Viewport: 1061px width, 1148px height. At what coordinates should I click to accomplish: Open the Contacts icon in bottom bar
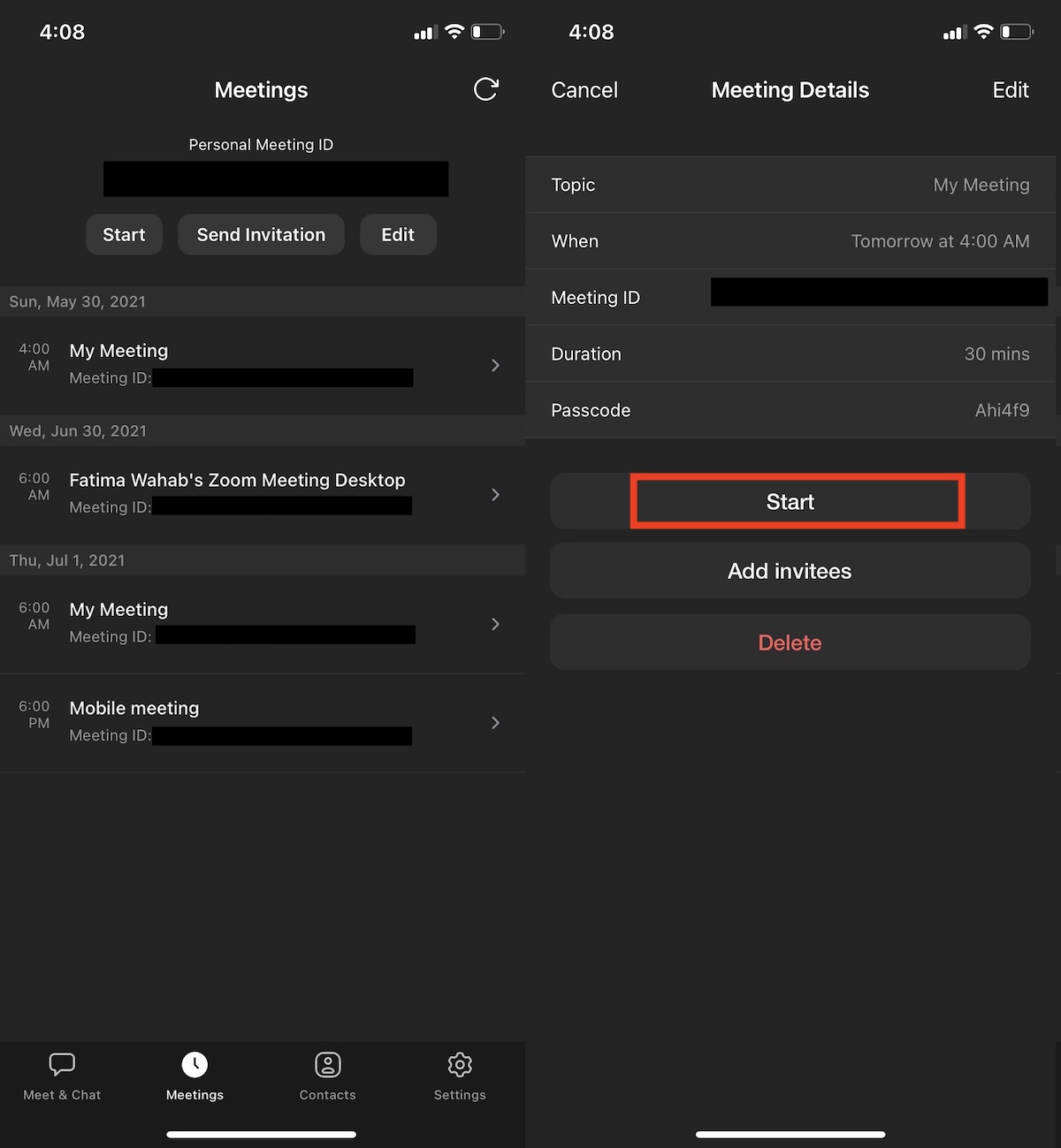point(327,1065)
